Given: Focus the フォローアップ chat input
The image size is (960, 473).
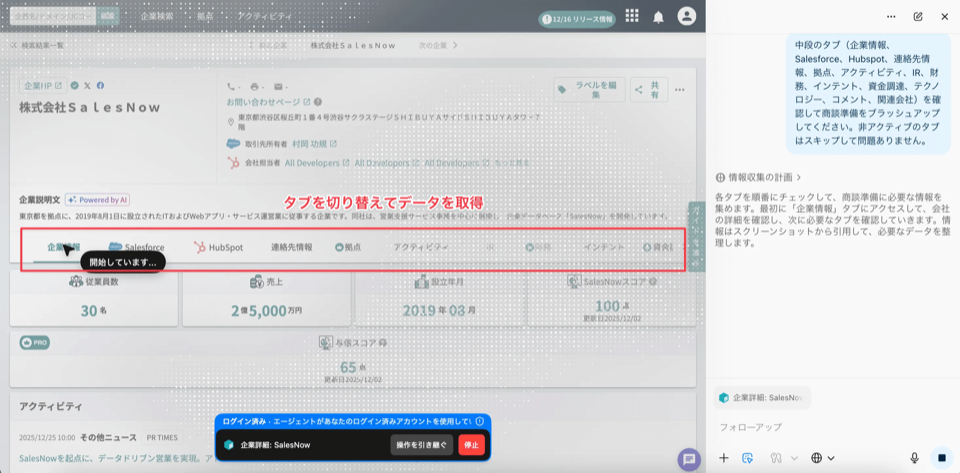Looking at the screenshot, I should pos(833,427).
